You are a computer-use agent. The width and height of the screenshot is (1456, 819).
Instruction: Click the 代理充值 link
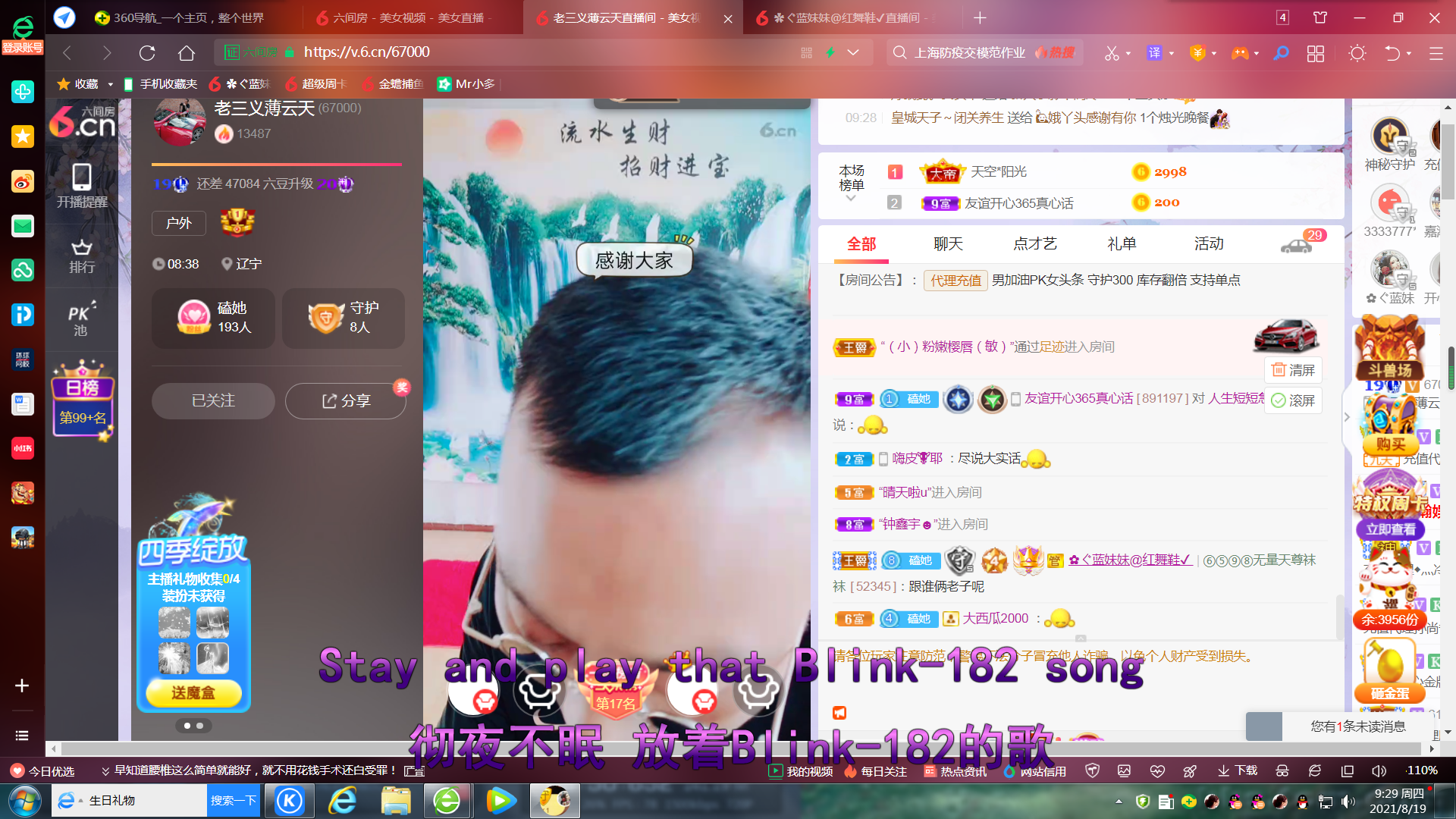(955, 280)
